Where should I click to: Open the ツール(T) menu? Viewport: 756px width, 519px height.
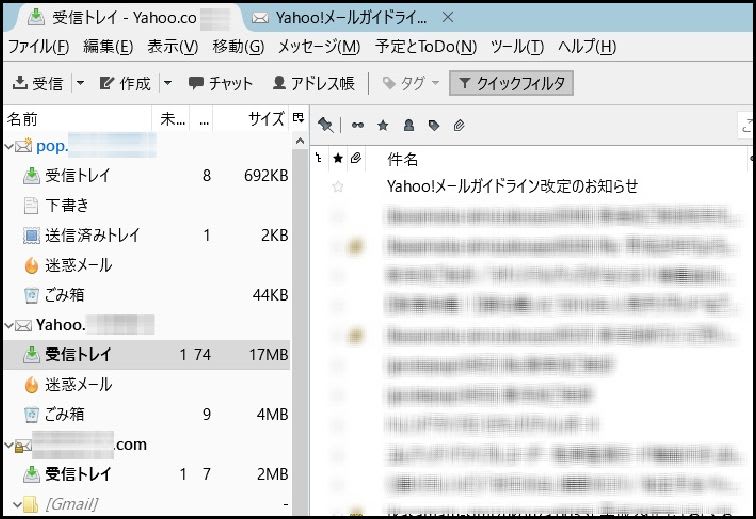pos(517,46)
